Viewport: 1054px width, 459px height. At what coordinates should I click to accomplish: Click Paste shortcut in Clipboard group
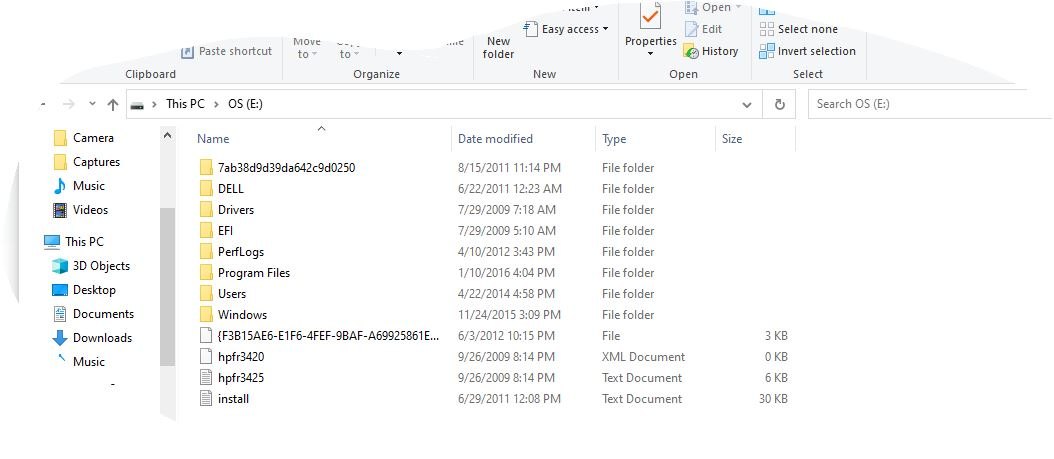tap(227, 51)
